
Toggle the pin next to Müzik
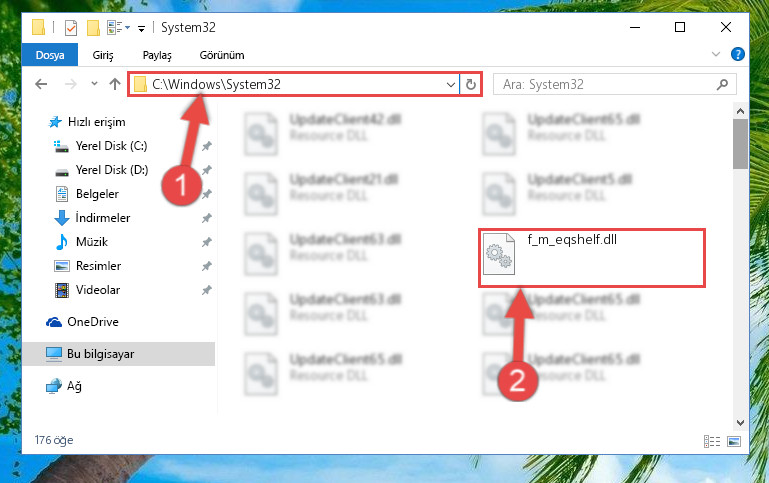click(206, 242)
